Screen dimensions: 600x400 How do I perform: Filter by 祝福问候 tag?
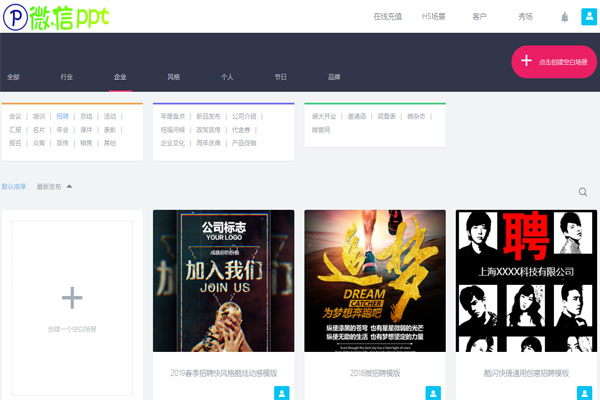click(173, 130)
